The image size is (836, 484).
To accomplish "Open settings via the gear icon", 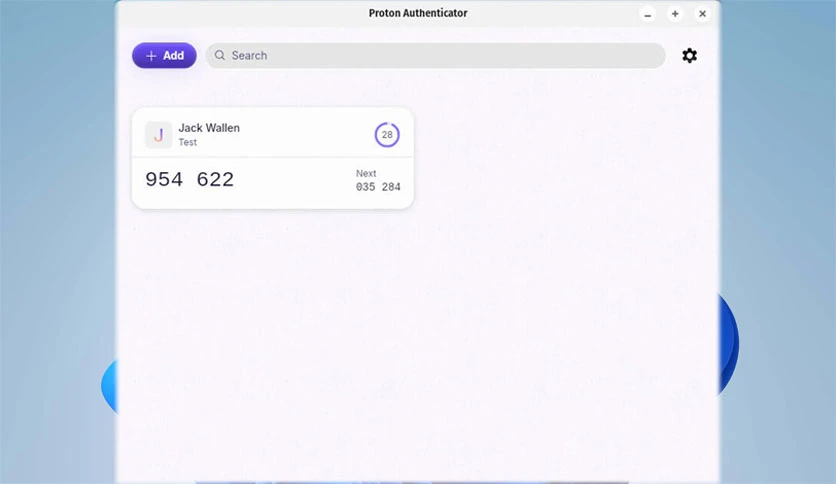I will tap(689, 55).
